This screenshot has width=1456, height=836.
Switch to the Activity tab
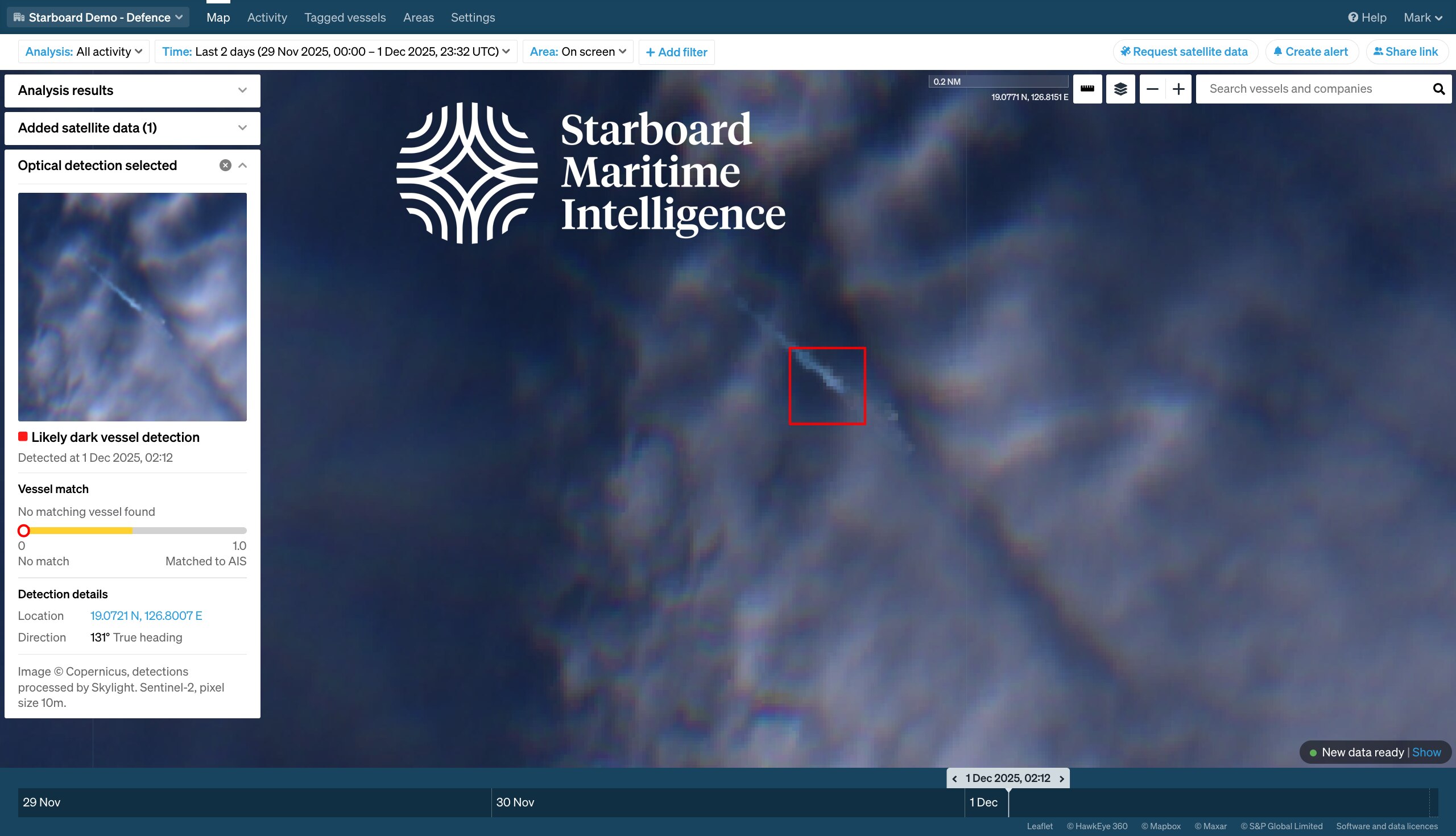tap(266, 17)
